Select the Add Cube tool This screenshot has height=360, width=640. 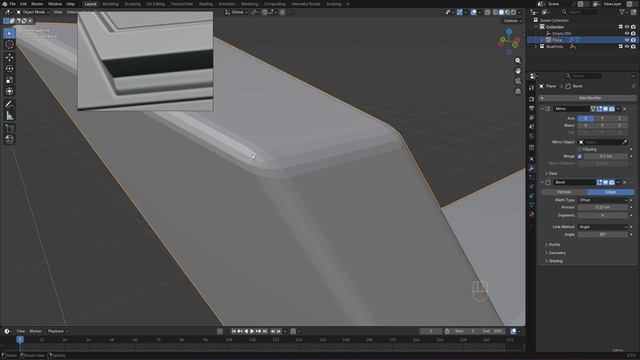click(9, 129)
